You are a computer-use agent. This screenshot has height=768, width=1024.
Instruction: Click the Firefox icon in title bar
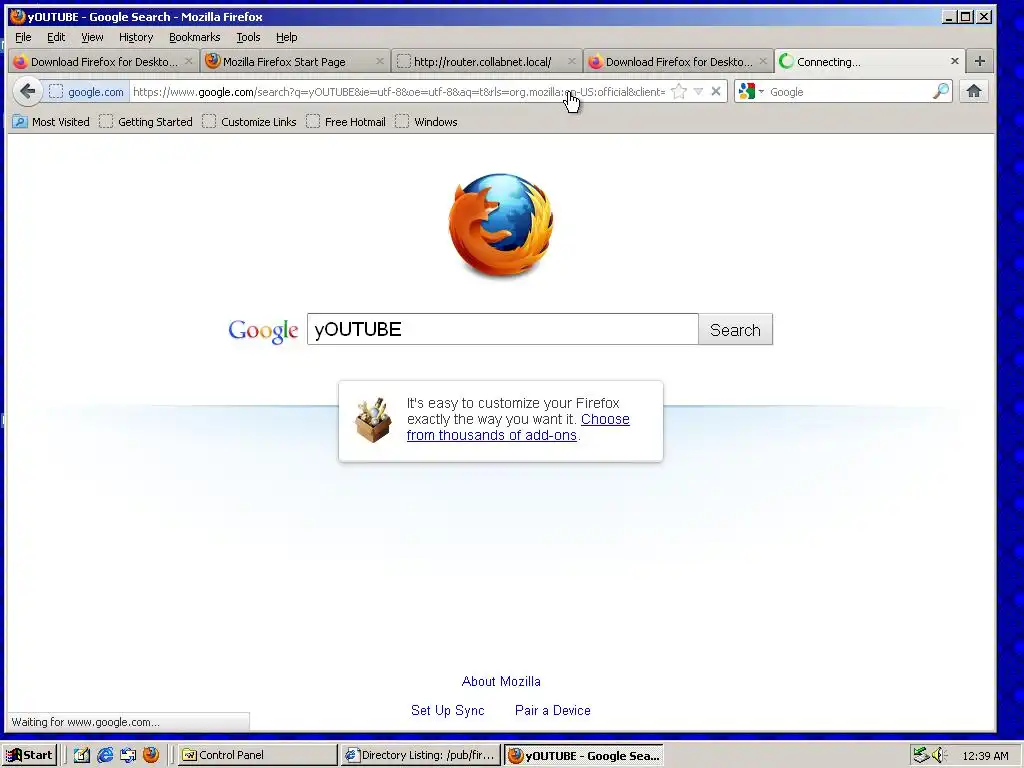point(18,16)
